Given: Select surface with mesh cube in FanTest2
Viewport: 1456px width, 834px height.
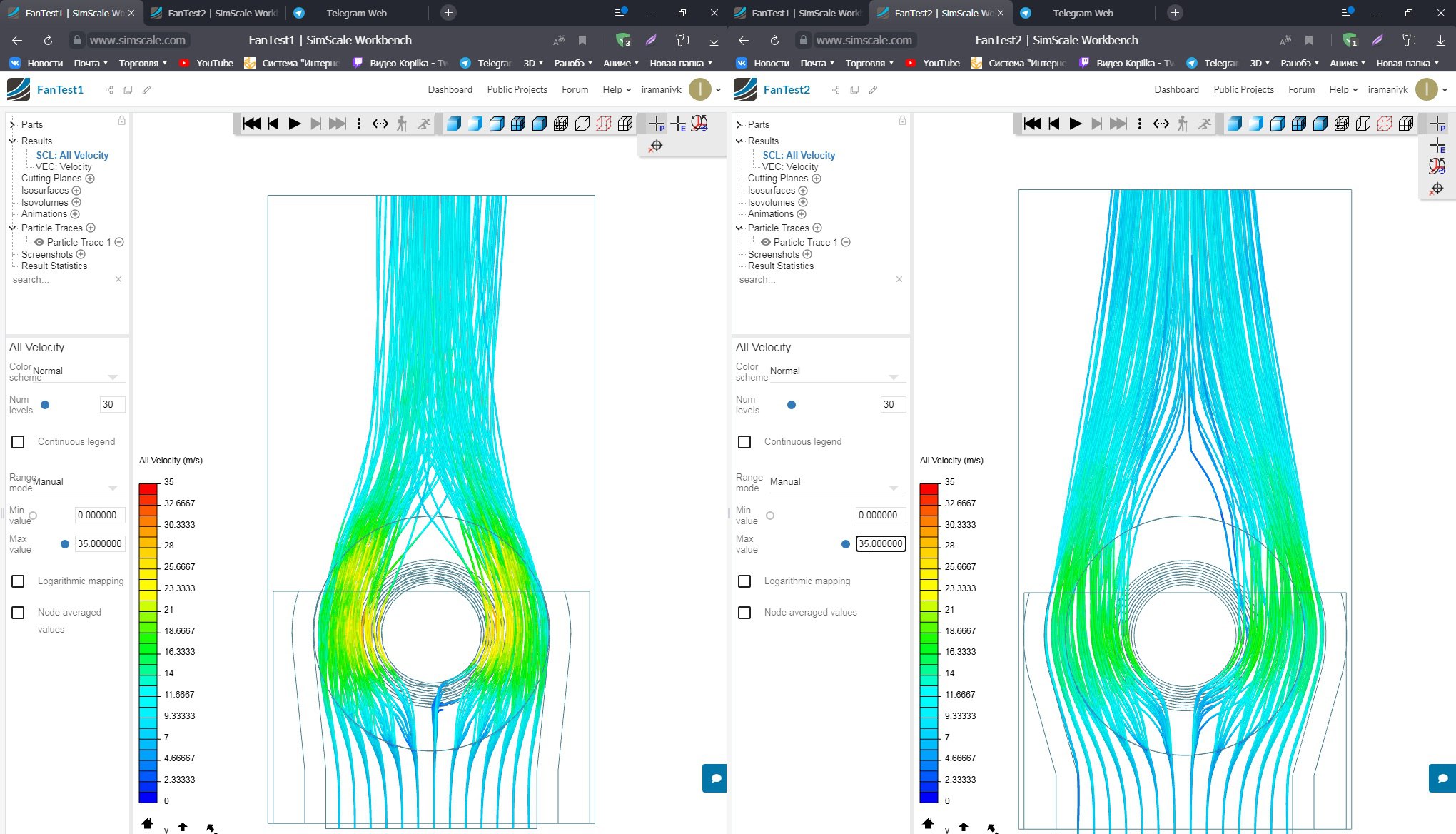Looking at the screenshot, I should pos(1299,124).
